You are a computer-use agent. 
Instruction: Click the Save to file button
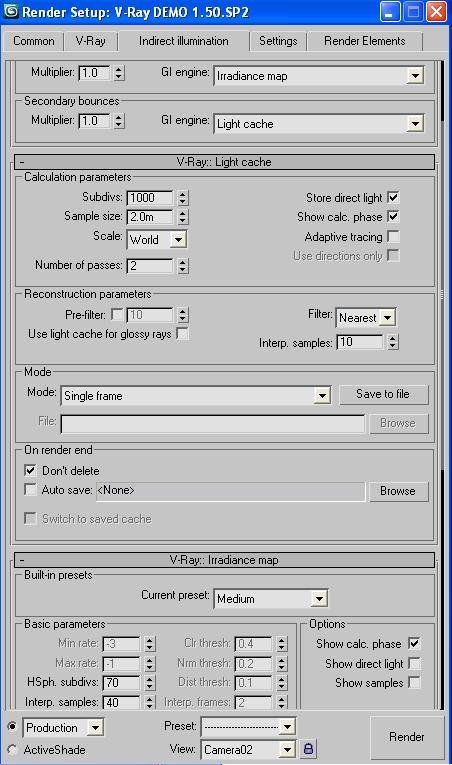[383, 394]
